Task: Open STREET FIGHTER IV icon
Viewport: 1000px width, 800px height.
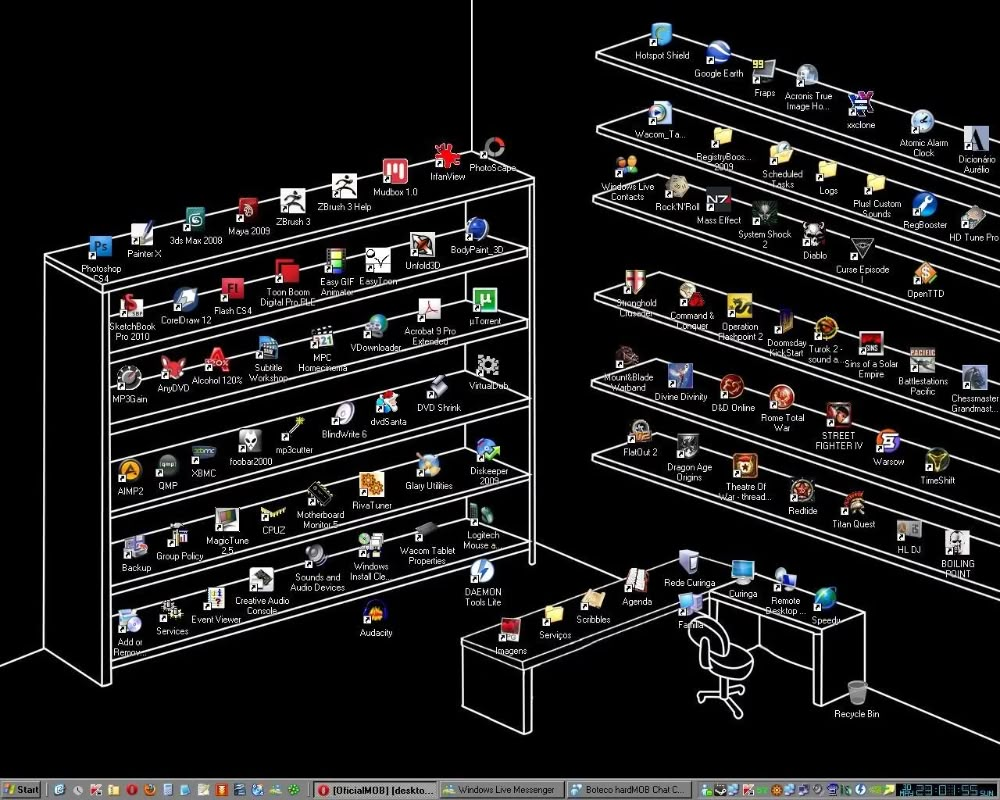Action: coord(838,415)
